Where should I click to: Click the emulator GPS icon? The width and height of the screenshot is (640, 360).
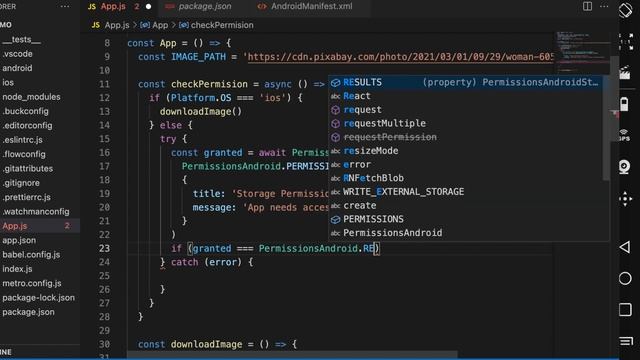coord(624,135)
